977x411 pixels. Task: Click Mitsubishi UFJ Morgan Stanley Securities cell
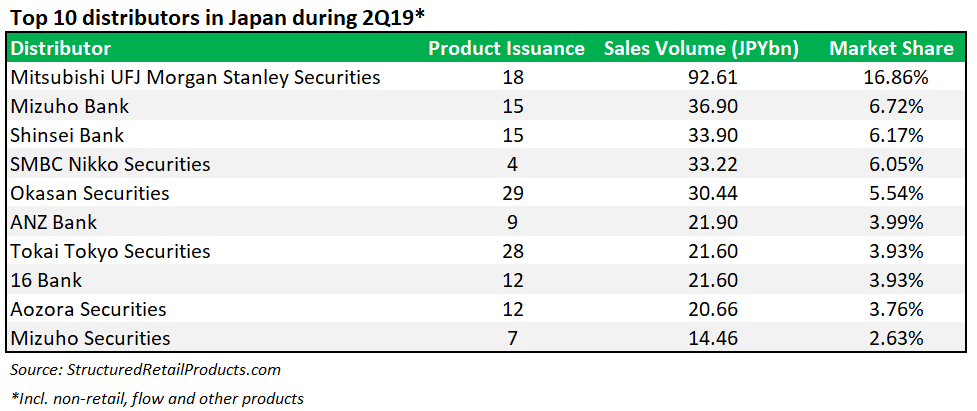pyautogui.click(x=194, y=76)
